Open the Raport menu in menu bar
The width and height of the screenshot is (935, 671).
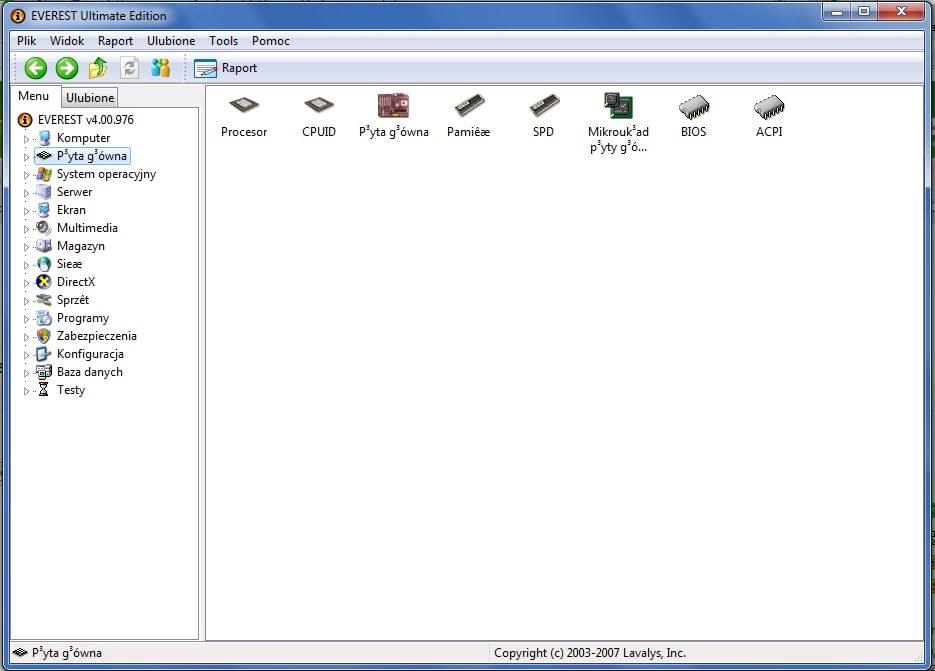coord(115,41)
